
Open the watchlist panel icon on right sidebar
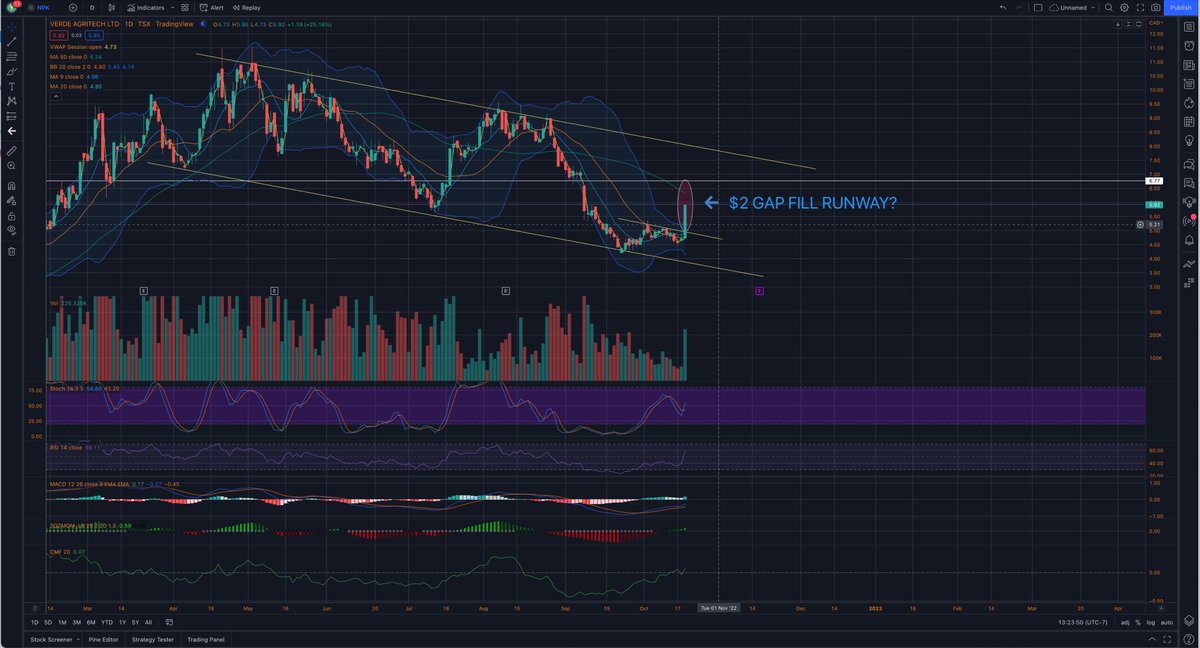1190,26
